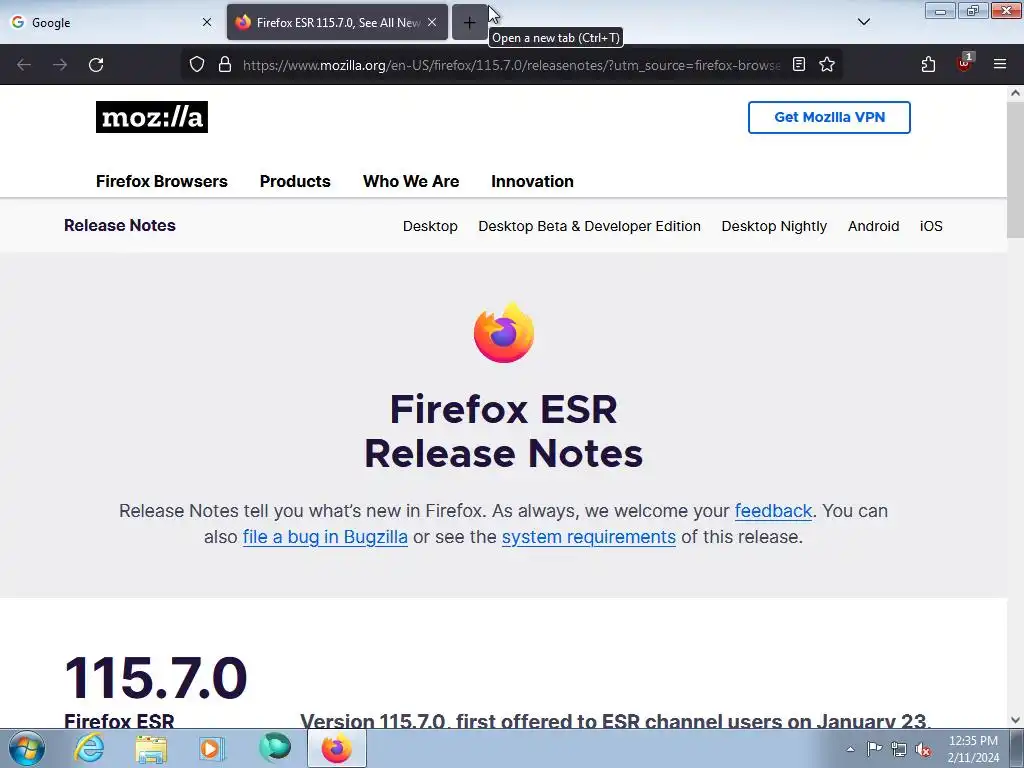
Task: Open the Innovation menu
Action: pyautogui.click(x=532, y=182)
